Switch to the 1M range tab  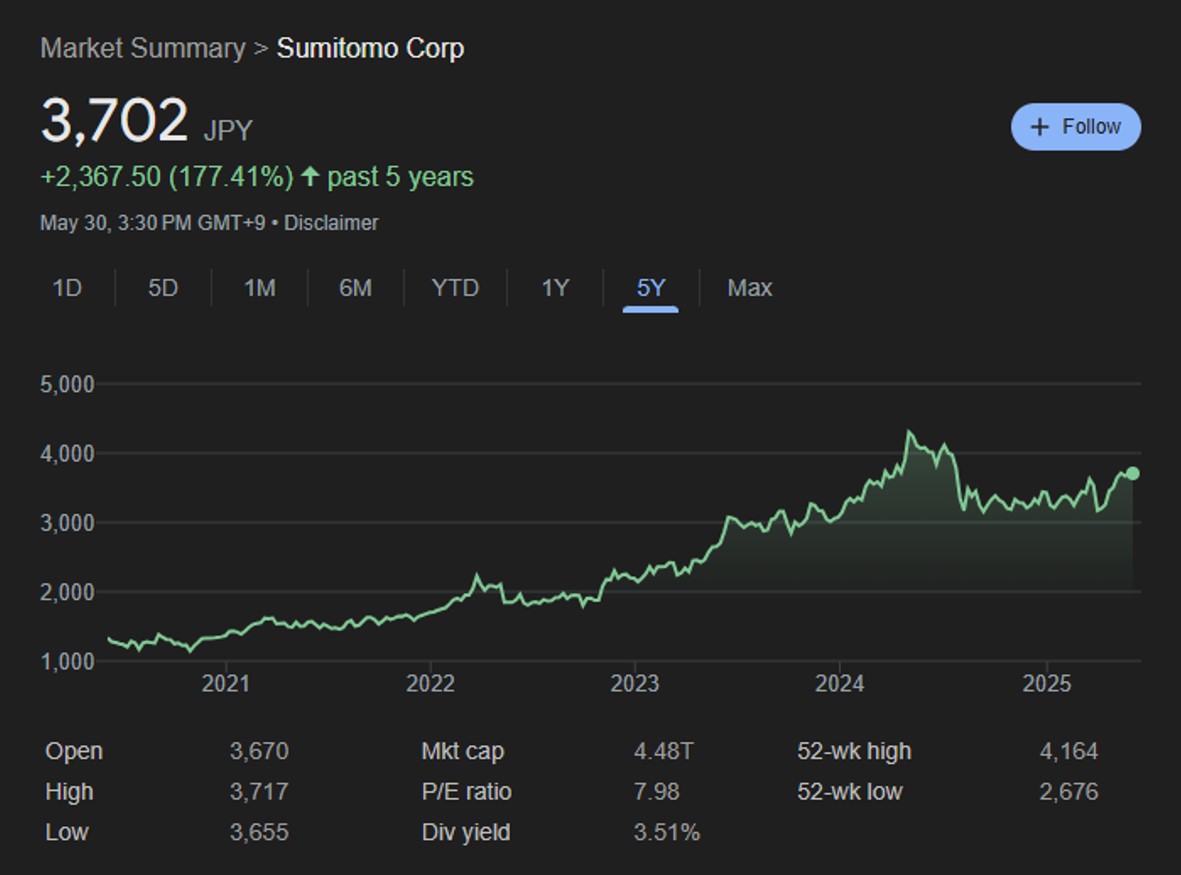[x=260, y=288]
